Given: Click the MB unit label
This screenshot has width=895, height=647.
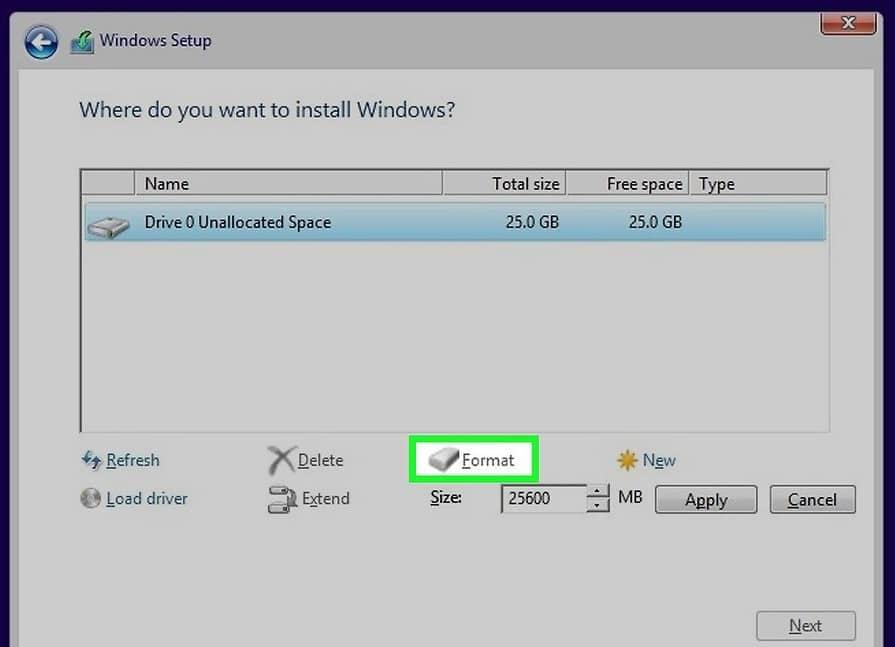Looking at the screenshot, I should (x=630, y=497).
